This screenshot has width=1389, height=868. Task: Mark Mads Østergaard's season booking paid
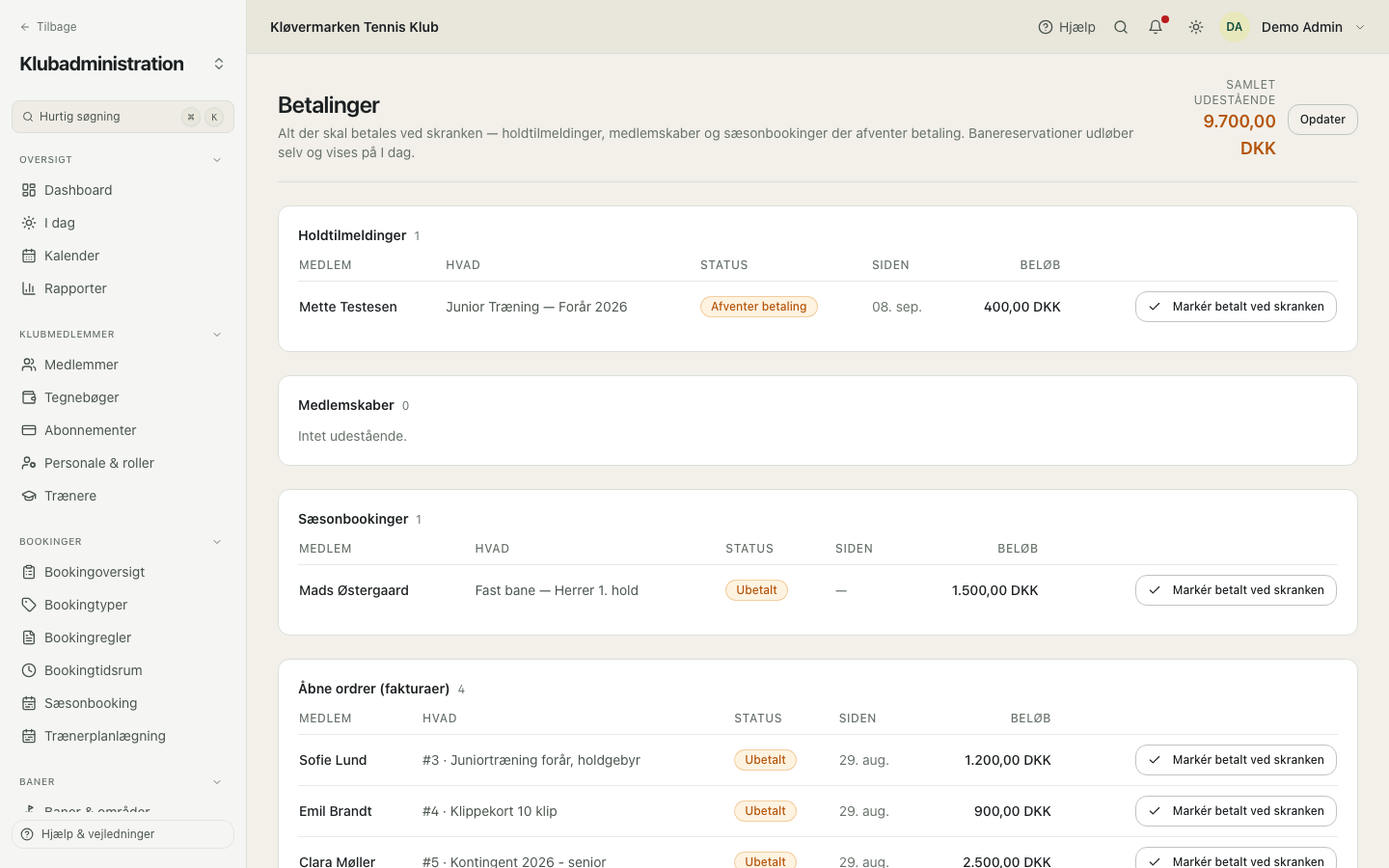click(1236, 590)
